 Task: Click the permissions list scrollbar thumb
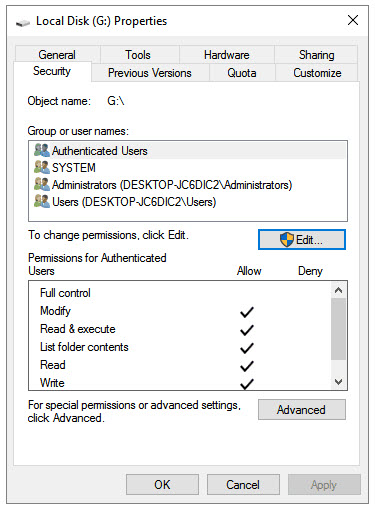[x=338, y=329]
